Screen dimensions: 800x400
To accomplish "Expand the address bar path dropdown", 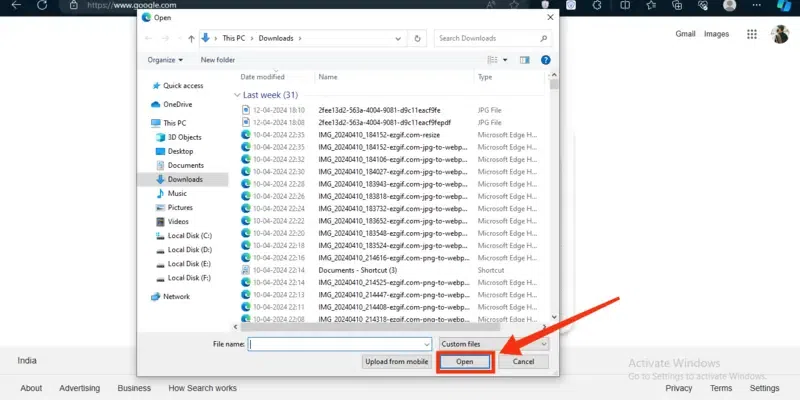I will 398,38.
